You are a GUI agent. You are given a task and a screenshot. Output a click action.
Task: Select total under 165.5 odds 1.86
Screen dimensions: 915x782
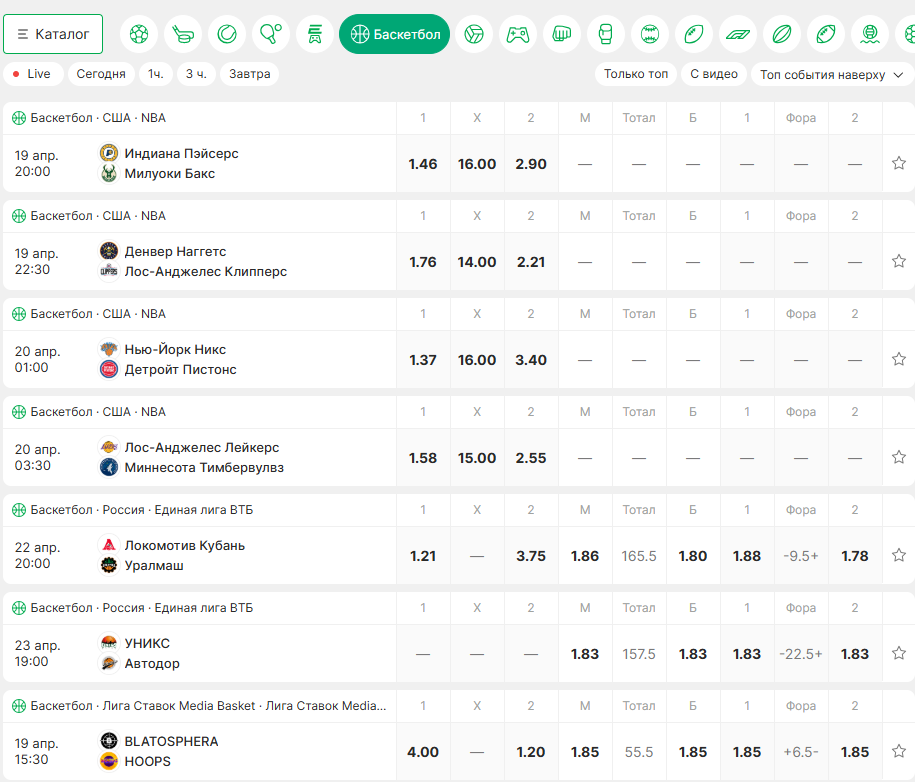pyautogui.click(x=585, y=556)
